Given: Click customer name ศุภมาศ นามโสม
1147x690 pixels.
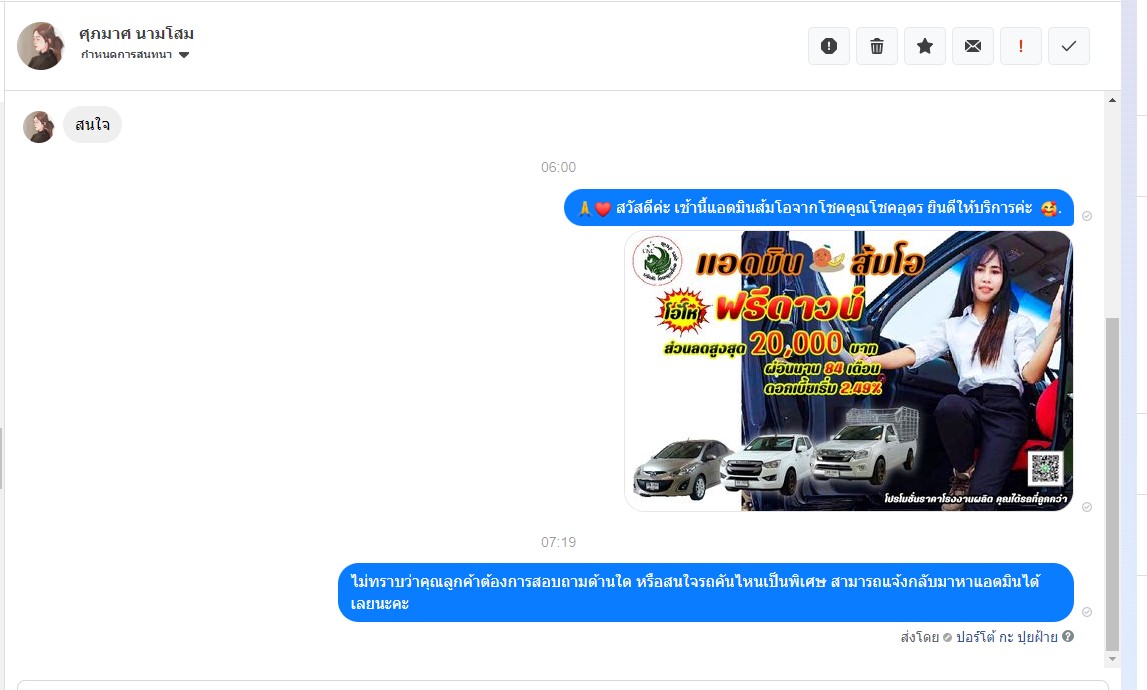Looking at the screenshot, I should 137,34.
